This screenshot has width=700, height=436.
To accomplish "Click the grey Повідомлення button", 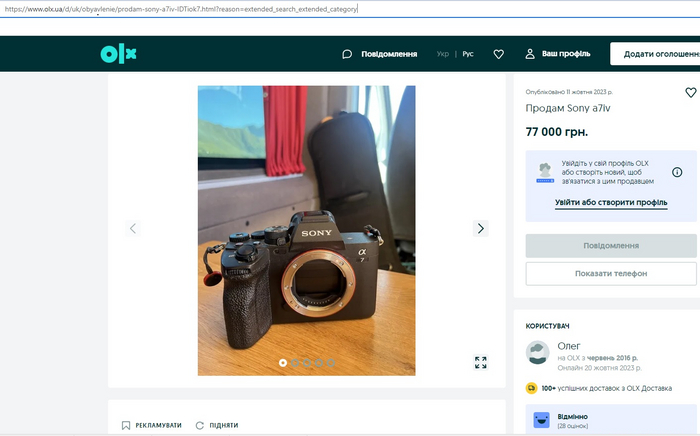I will 611,245.
